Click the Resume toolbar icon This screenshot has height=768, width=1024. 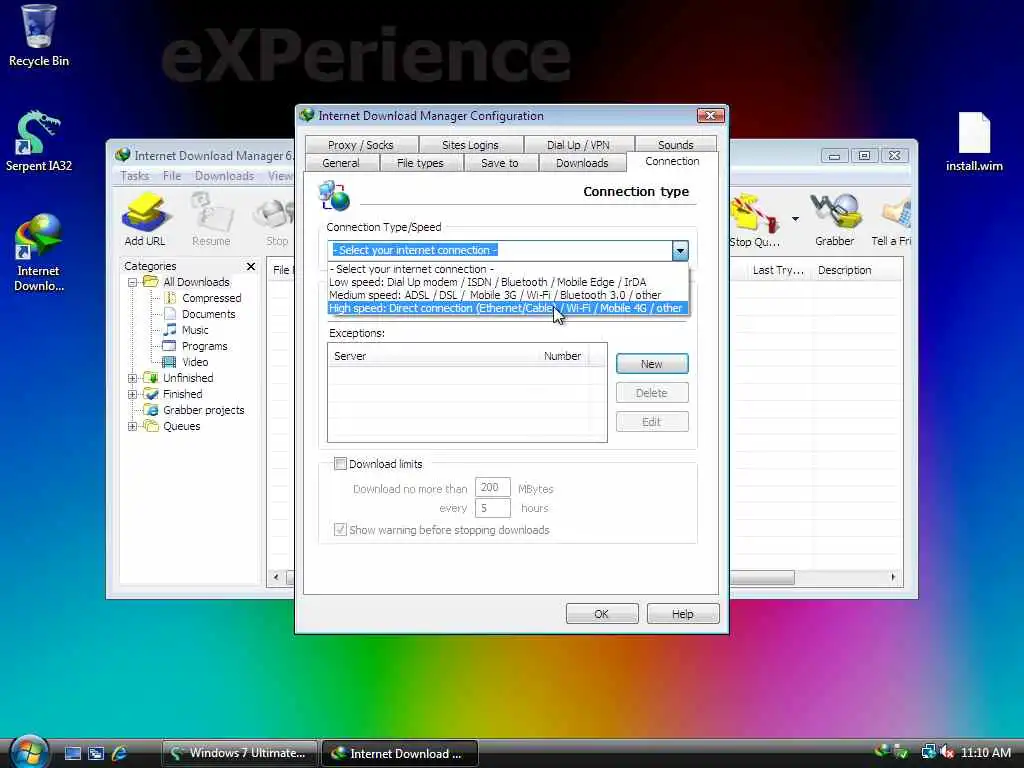coord(211,220)
